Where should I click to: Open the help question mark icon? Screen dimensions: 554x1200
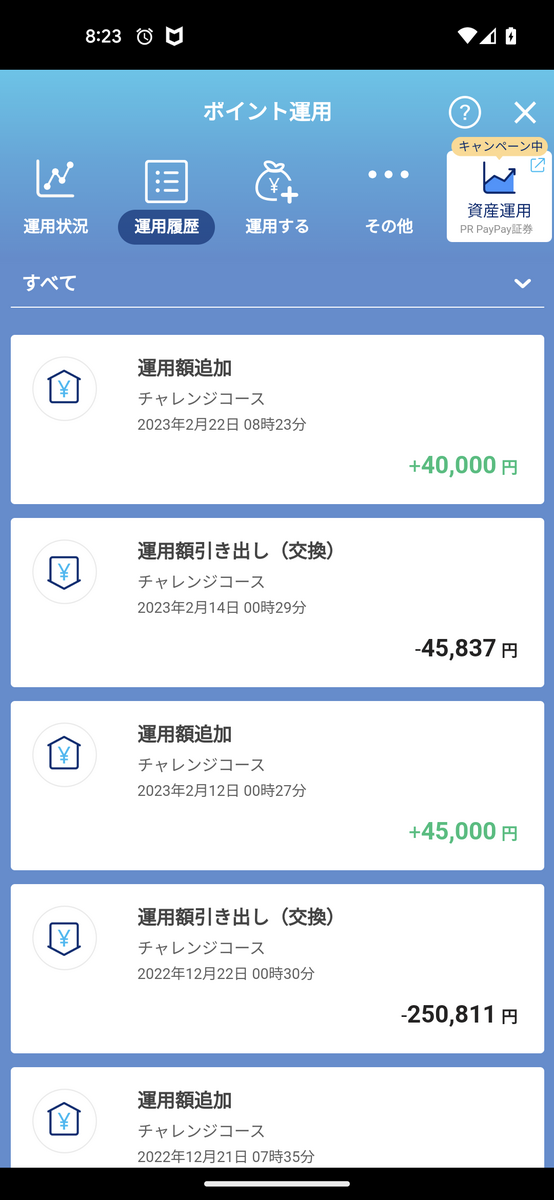tap(465, 112)
